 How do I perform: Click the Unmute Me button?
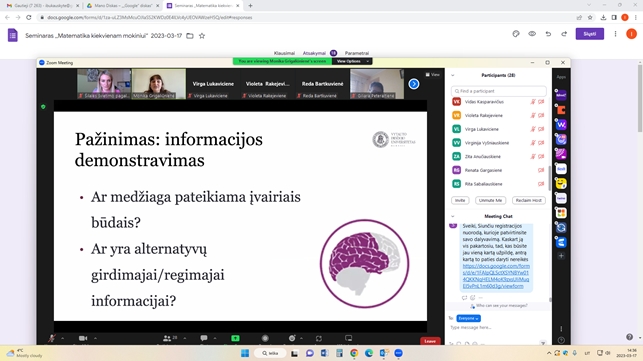[x=490, y=200]
